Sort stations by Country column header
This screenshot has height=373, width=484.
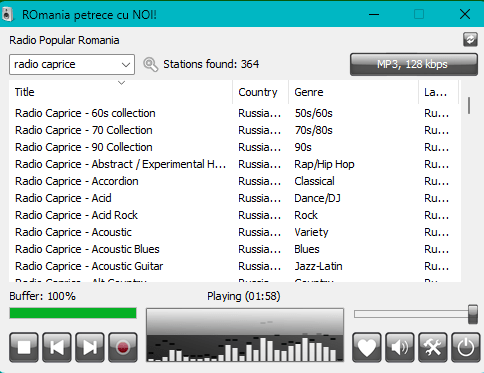click(x=260, y=92)
